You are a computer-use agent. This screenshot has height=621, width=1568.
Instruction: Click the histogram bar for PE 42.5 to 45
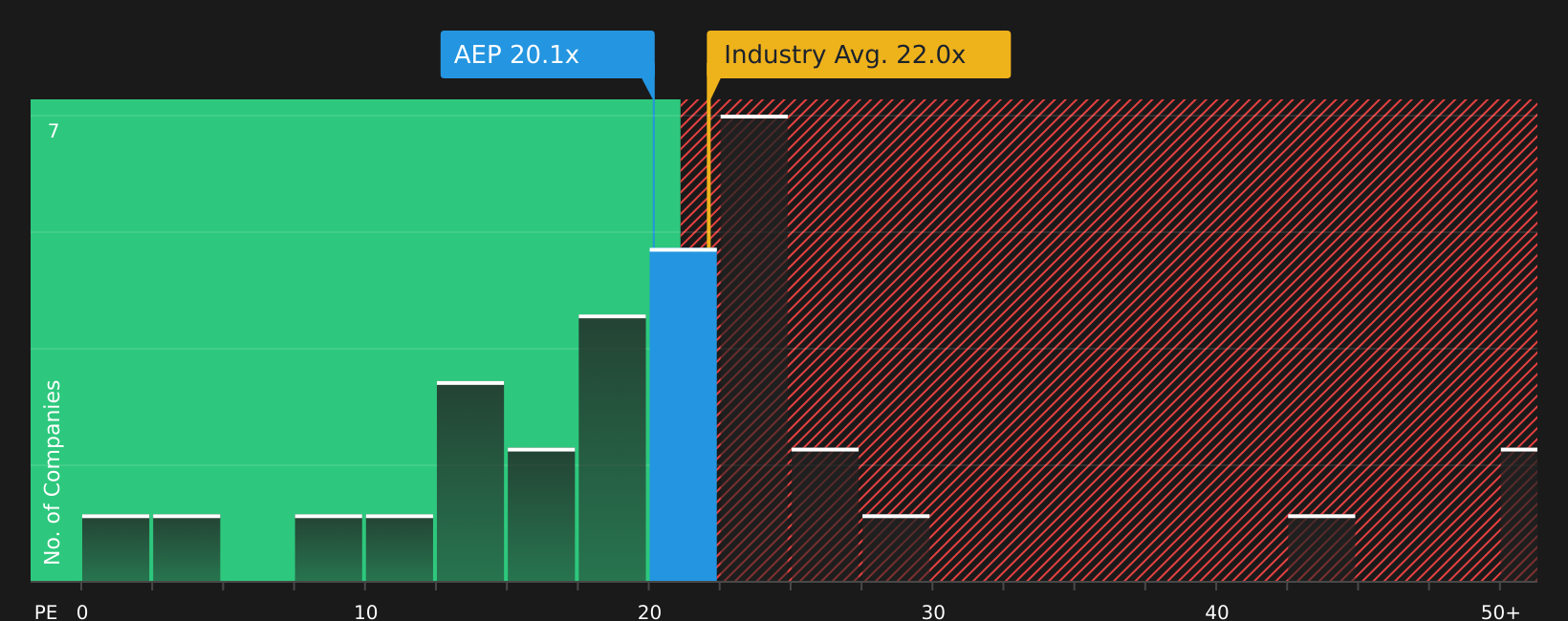(1321, 547)
